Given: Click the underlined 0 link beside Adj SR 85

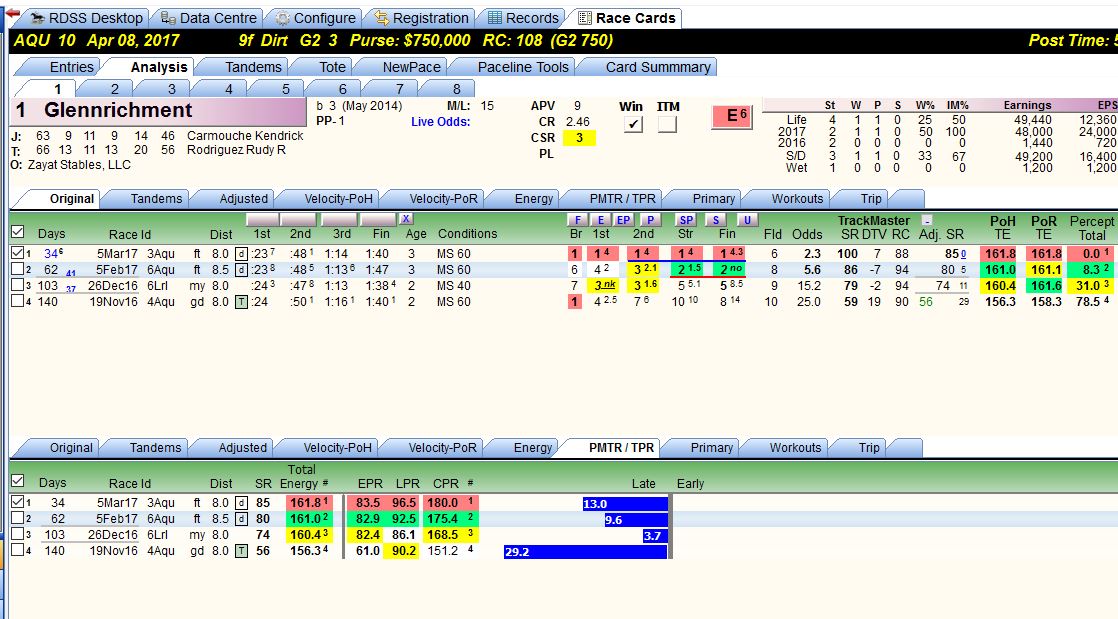Looking at the screenshot, I should 963,254.
